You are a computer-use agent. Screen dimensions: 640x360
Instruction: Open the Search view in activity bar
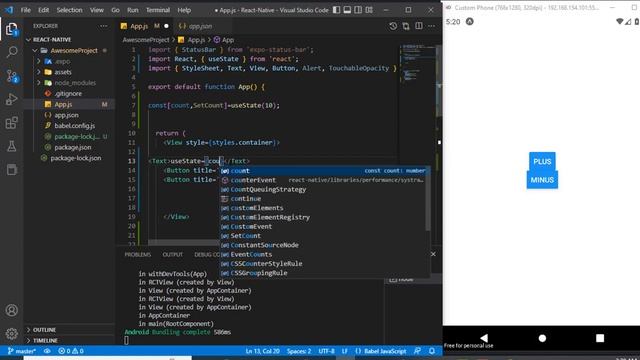point(12,52)
